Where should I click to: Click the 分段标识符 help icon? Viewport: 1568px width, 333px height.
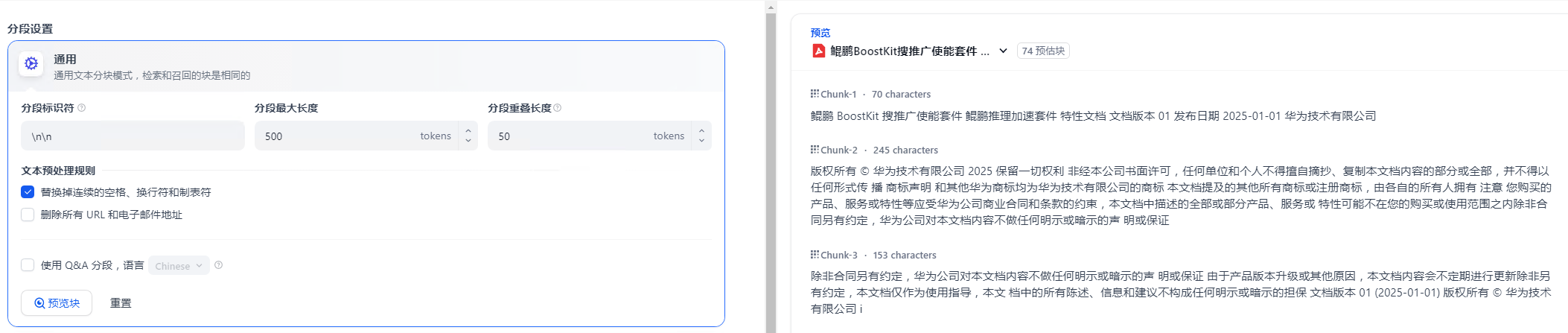[x=82, y=108]
